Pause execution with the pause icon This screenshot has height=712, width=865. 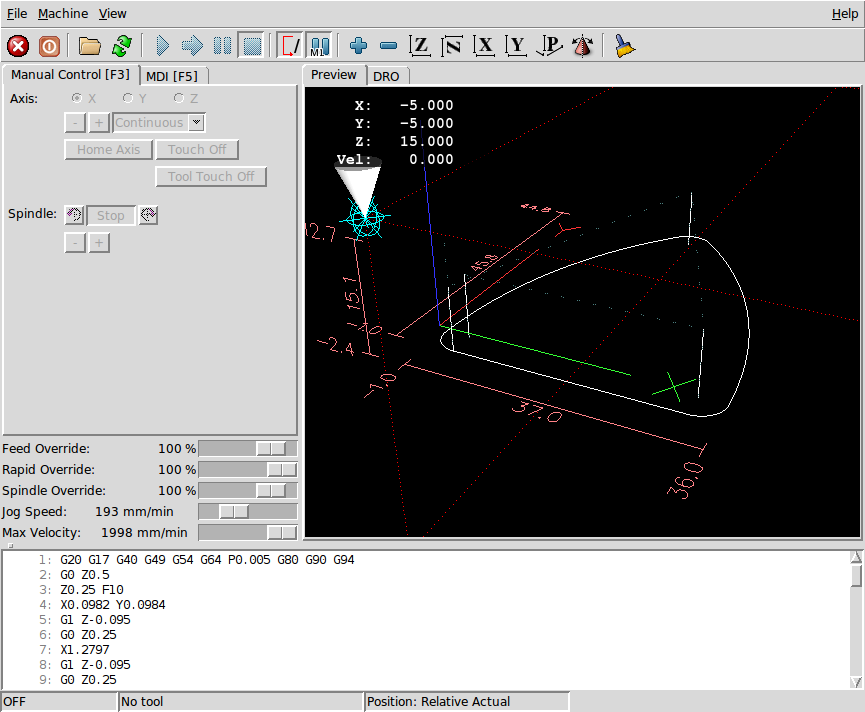(222, 45)
